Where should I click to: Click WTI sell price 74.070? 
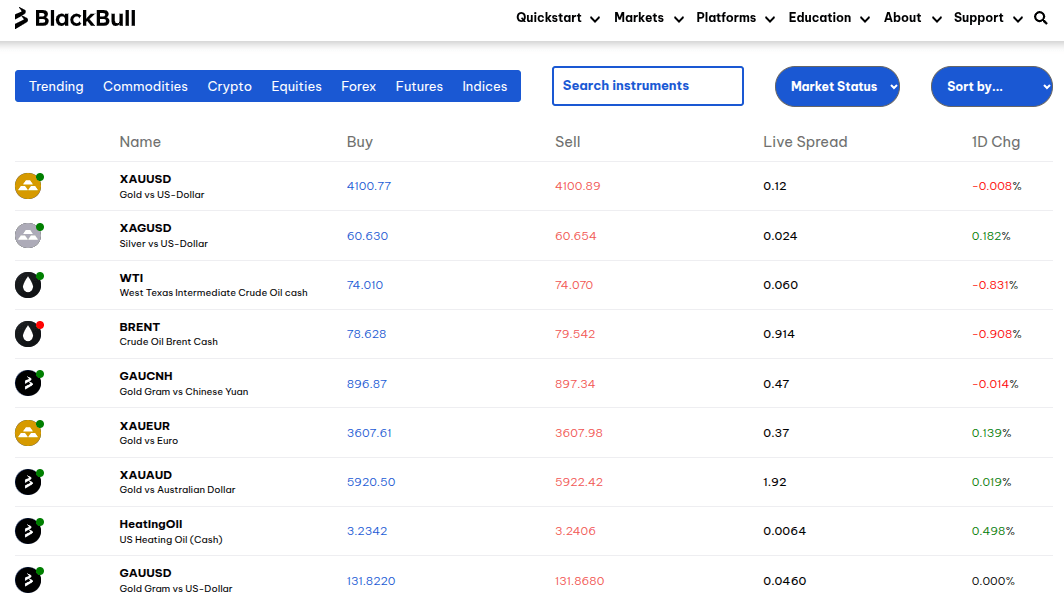(574, 285)
